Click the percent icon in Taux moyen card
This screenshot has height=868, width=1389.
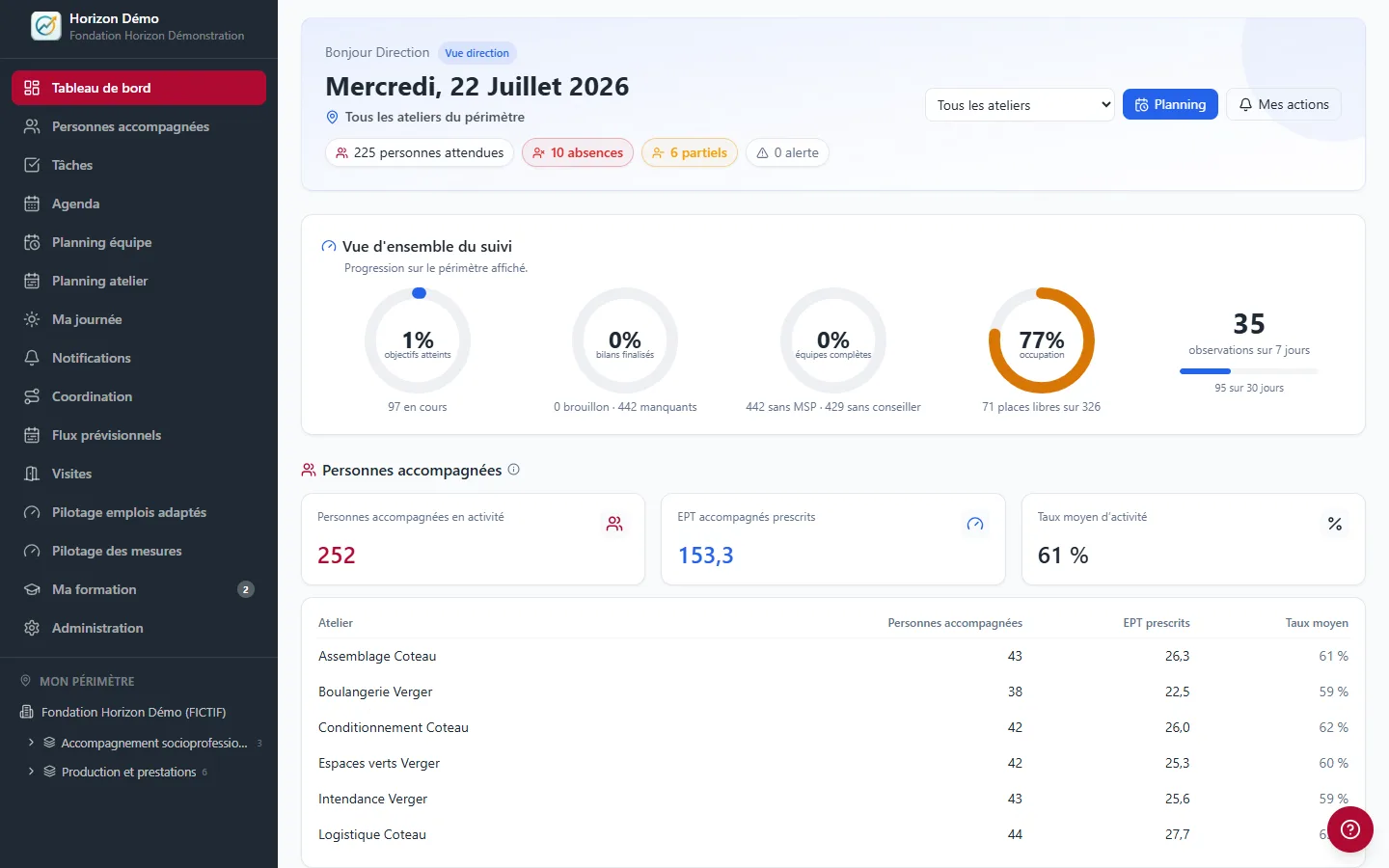pyautogui.click(x=1335, y=524)
